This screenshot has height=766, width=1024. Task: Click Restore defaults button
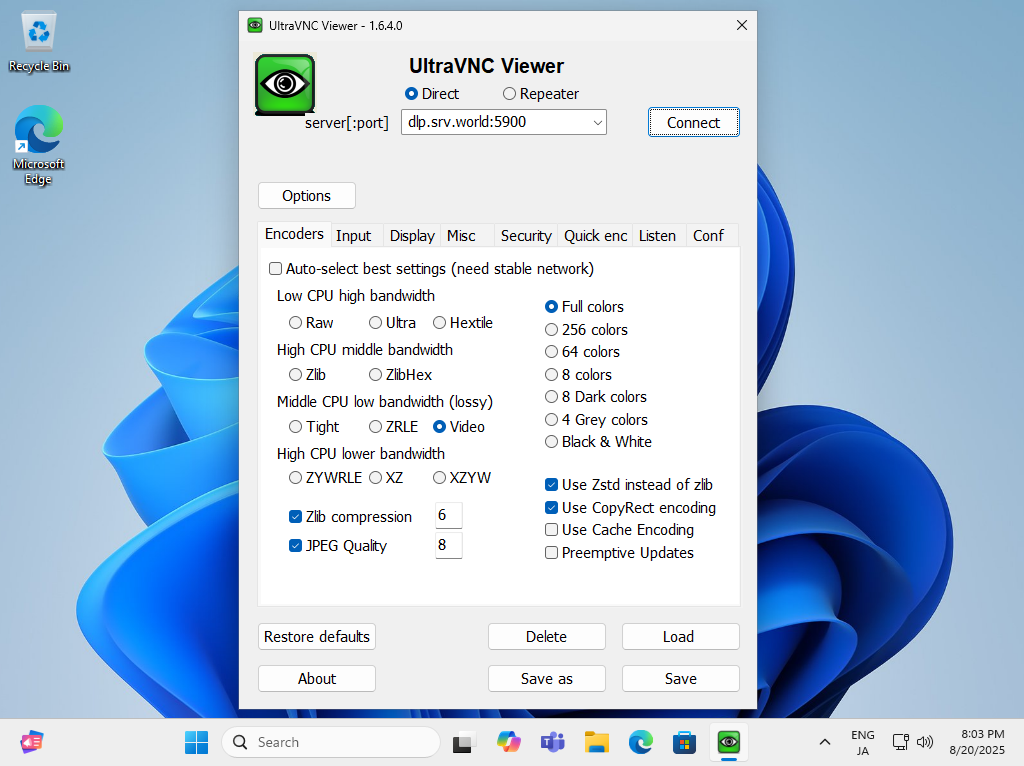pos(317,637)
